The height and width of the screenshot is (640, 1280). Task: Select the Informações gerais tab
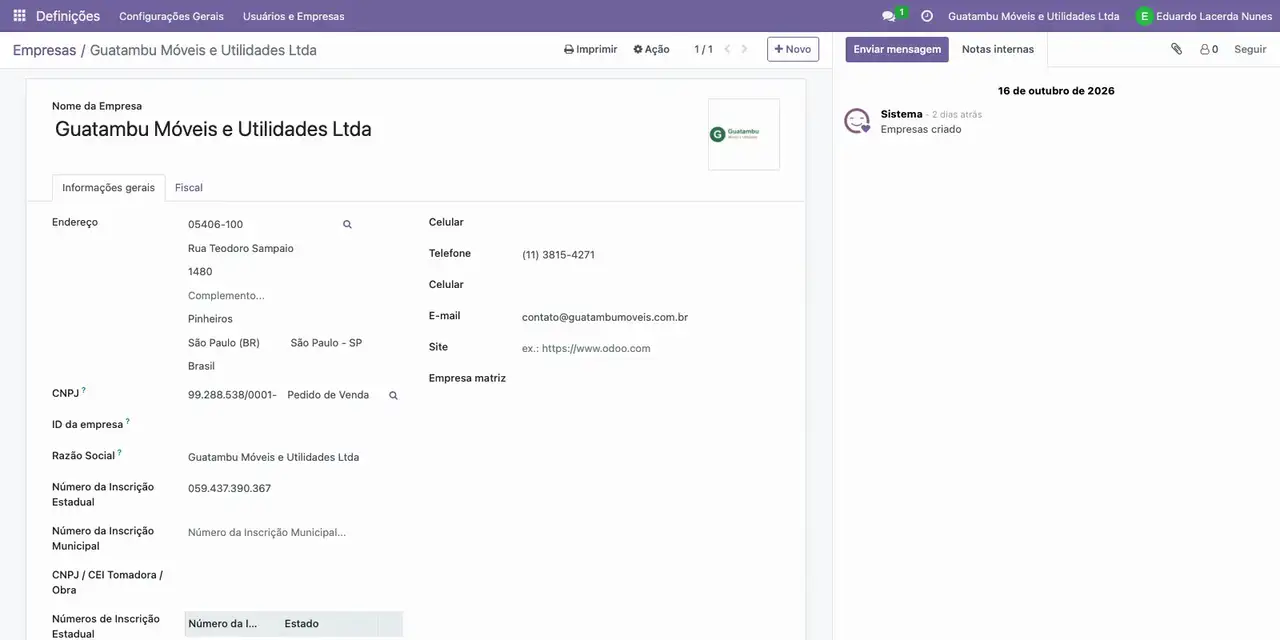coord(109,188)
